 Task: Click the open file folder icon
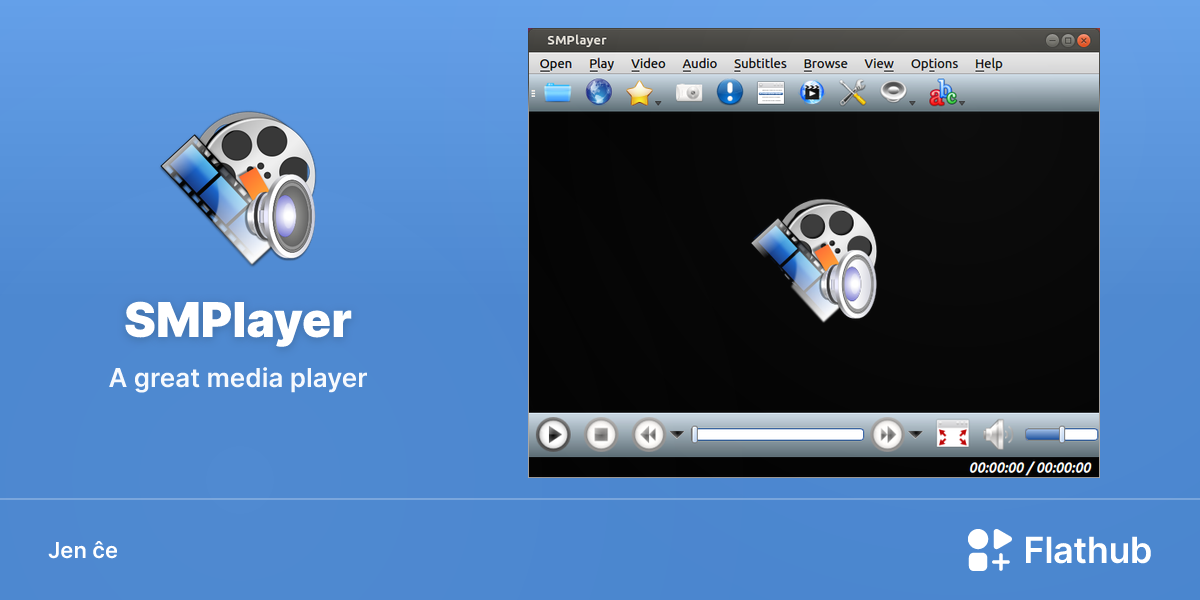[x=557, y=93]
